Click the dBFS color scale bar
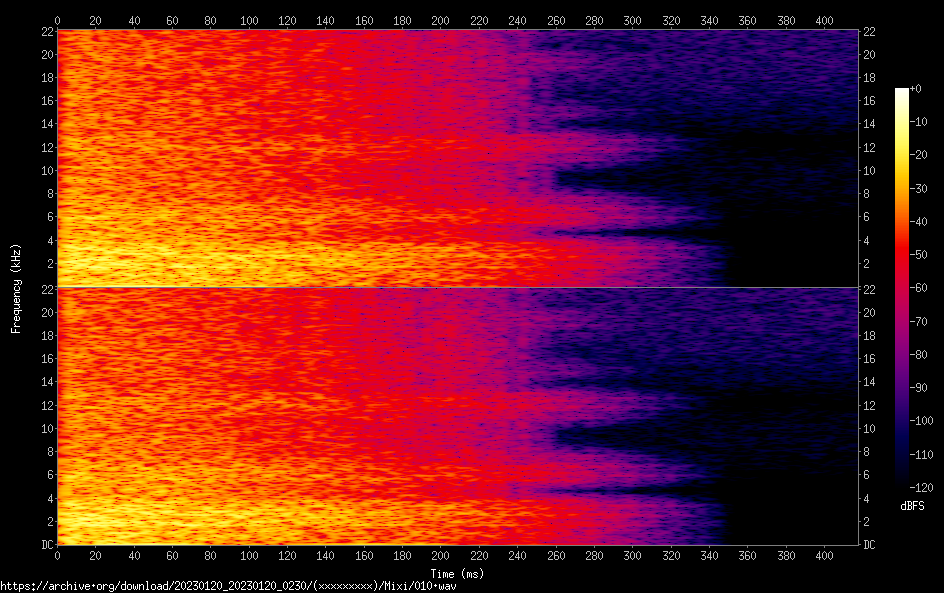The image size is (944, 593). (902, 292)
